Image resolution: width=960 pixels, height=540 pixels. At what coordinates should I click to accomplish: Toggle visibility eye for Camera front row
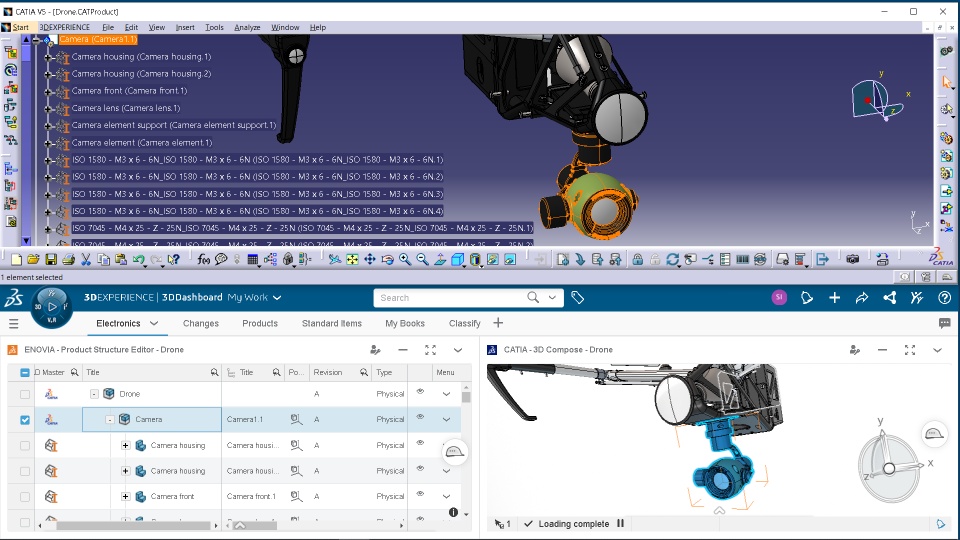coord(421,494)
